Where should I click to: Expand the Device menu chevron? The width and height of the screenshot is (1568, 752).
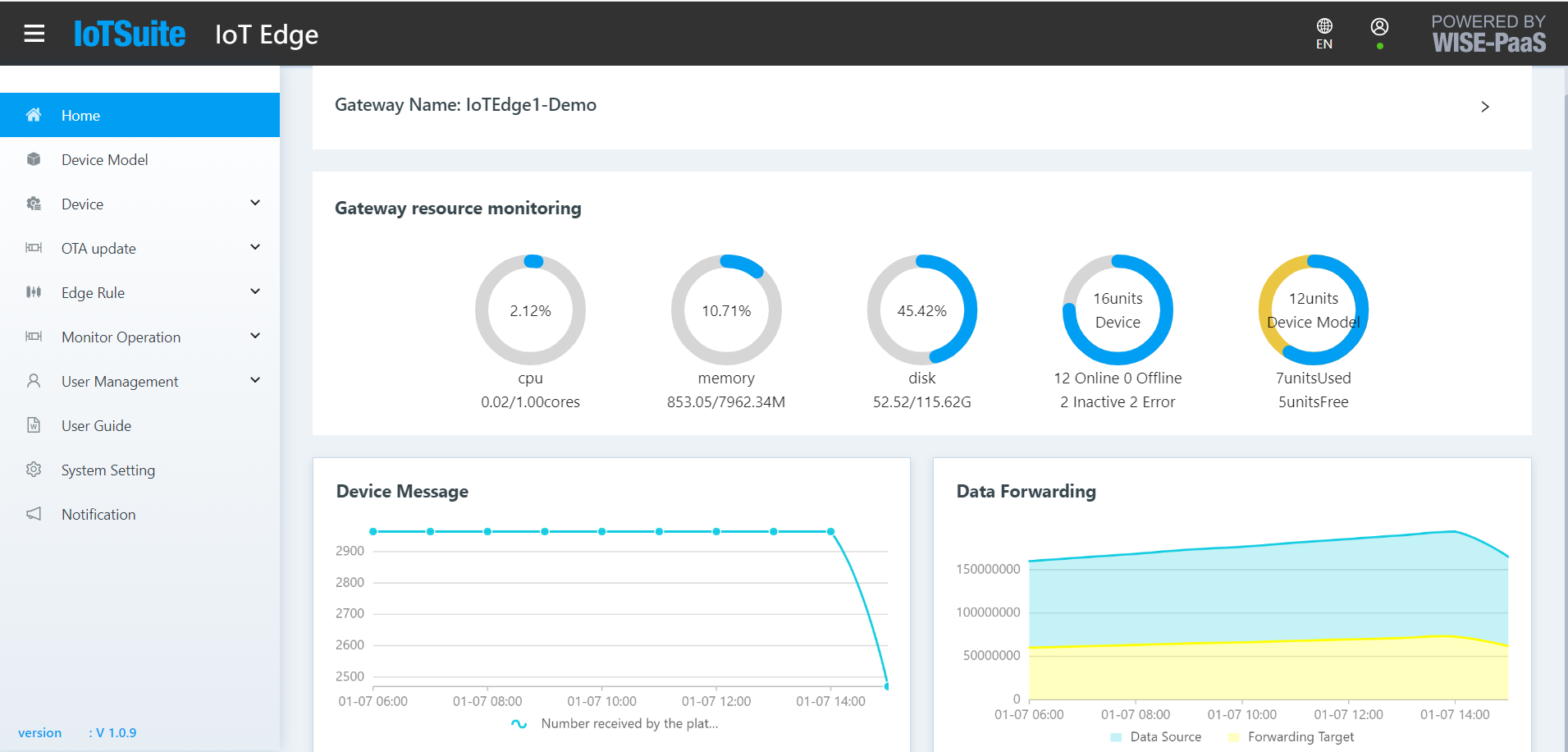[x=255, y=203]
